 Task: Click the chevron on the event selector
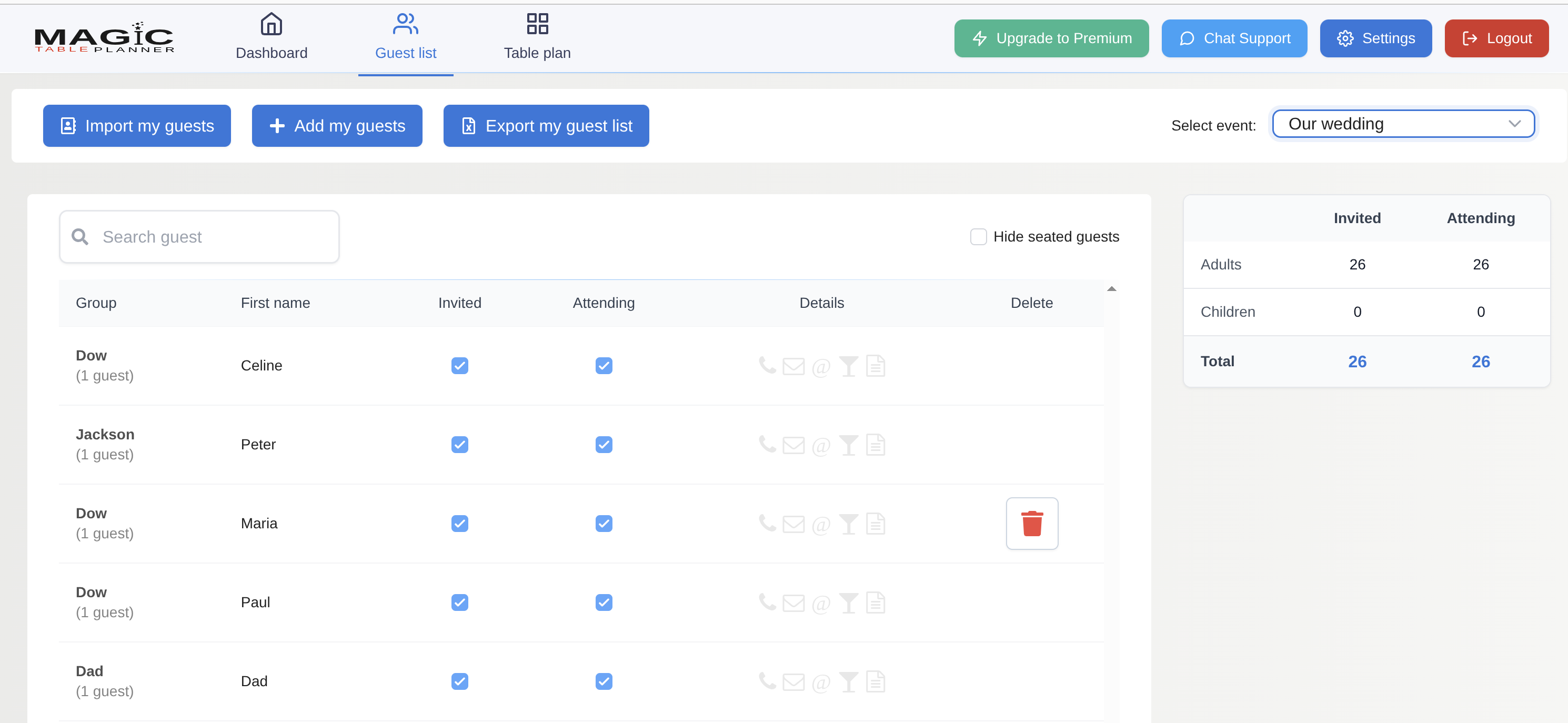1515,124
